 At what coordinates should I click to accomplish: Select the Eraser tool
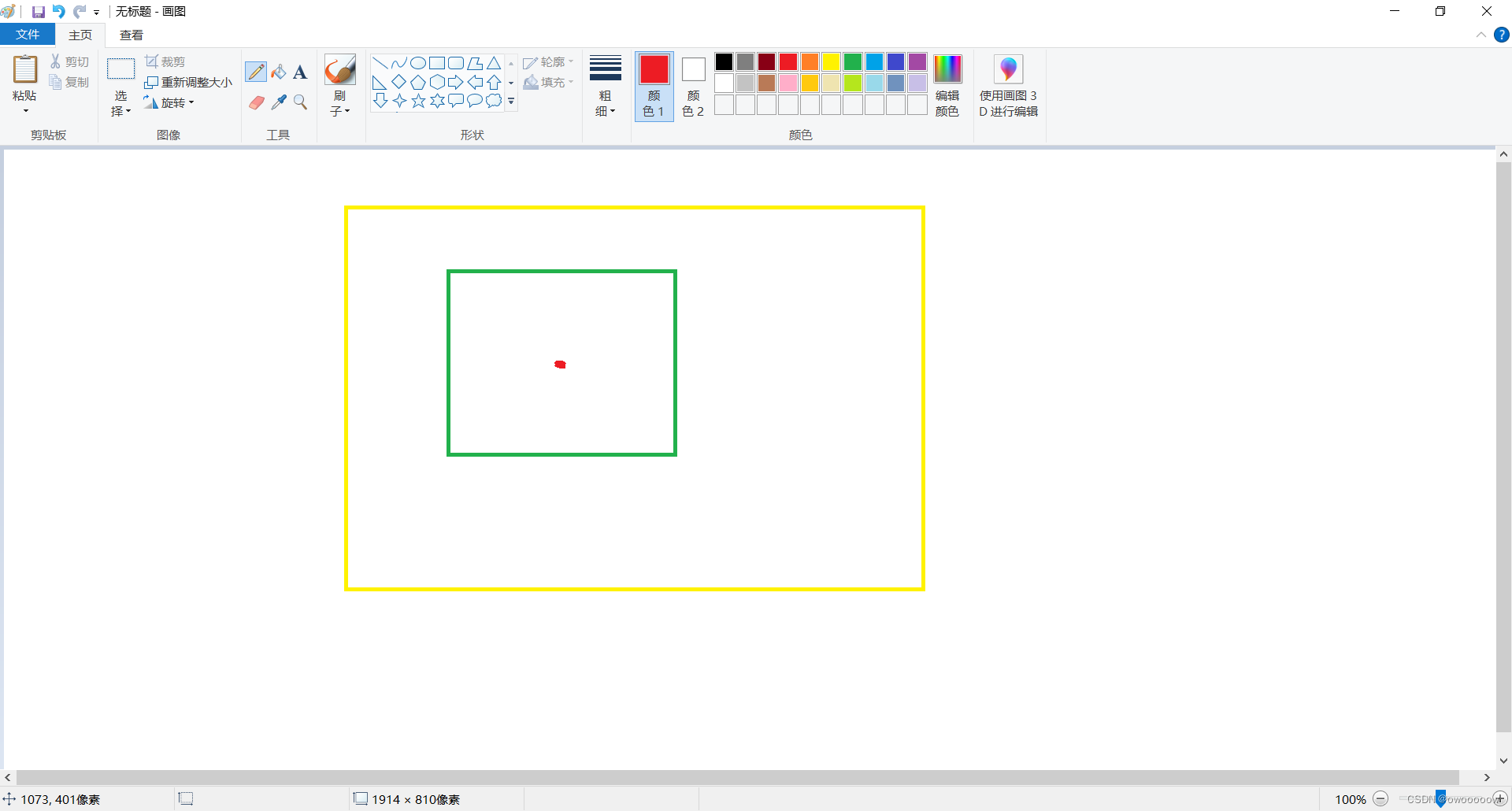click(x=256, y=102)
